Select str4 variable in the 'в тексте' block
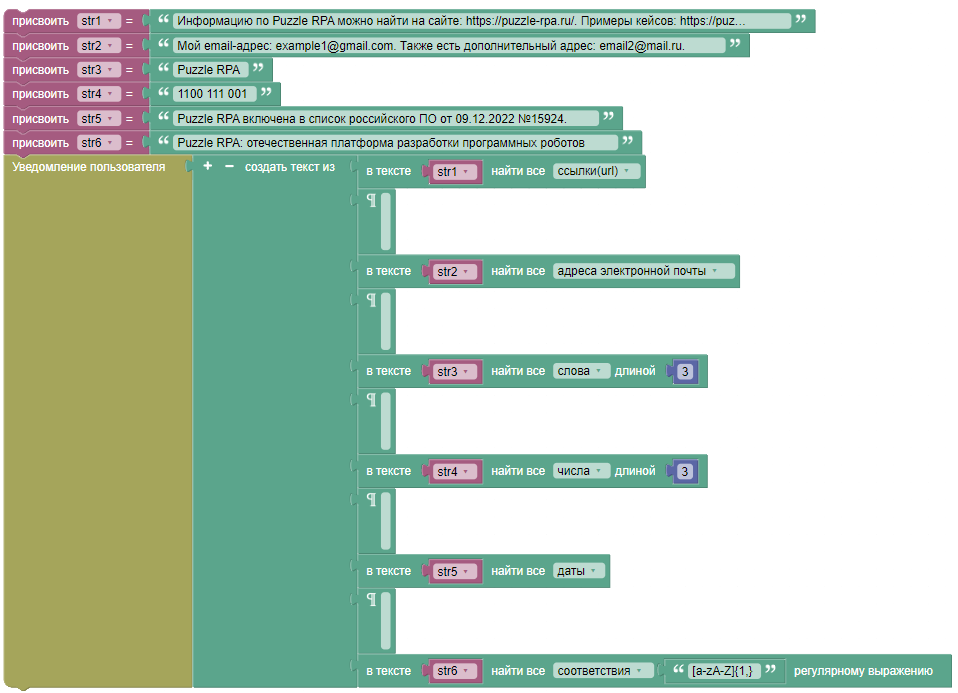This screenshot has width=958, height=693. pos(455,471)
